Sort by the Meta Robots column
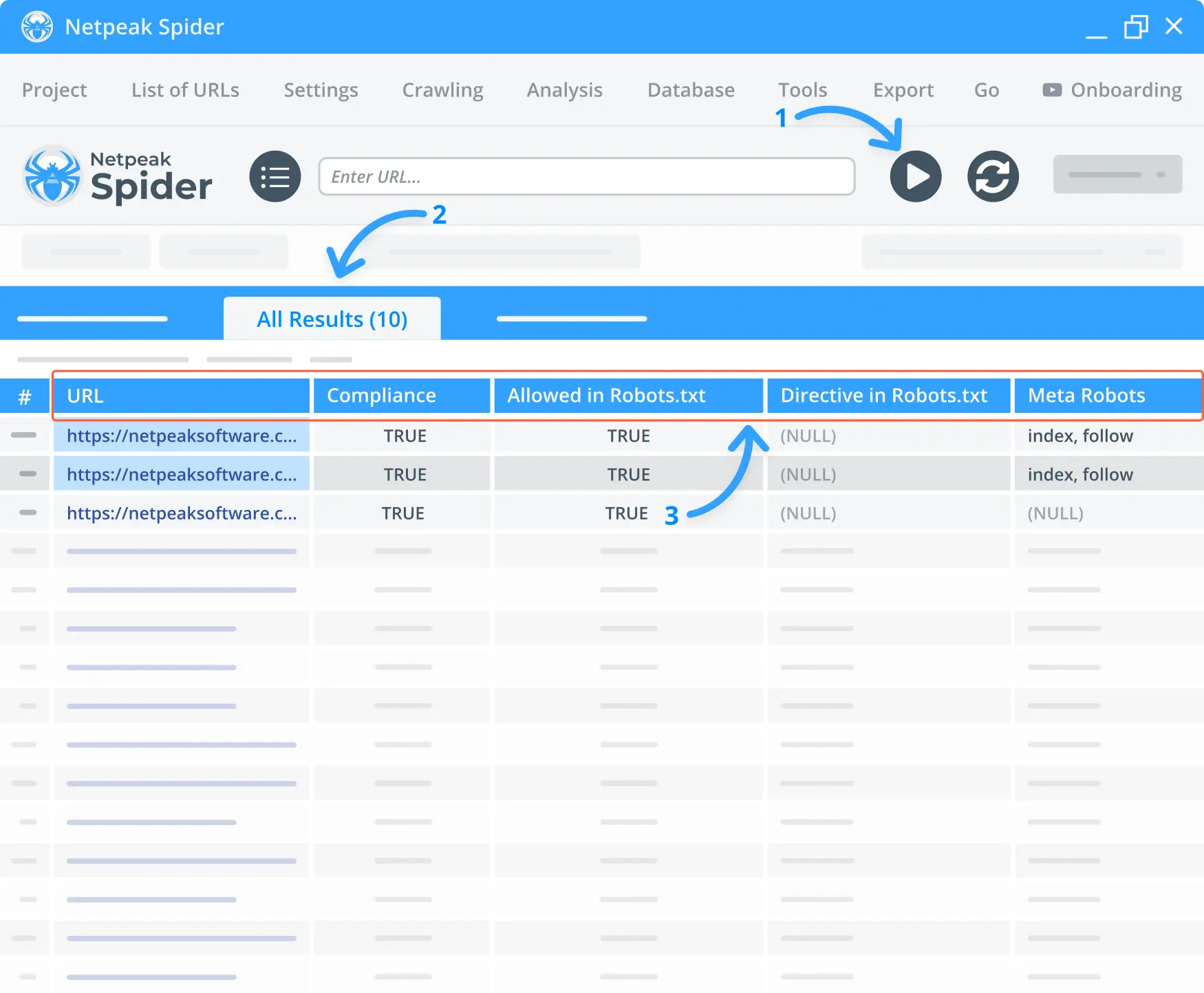1204x993 pixels. coord(1108,396)
